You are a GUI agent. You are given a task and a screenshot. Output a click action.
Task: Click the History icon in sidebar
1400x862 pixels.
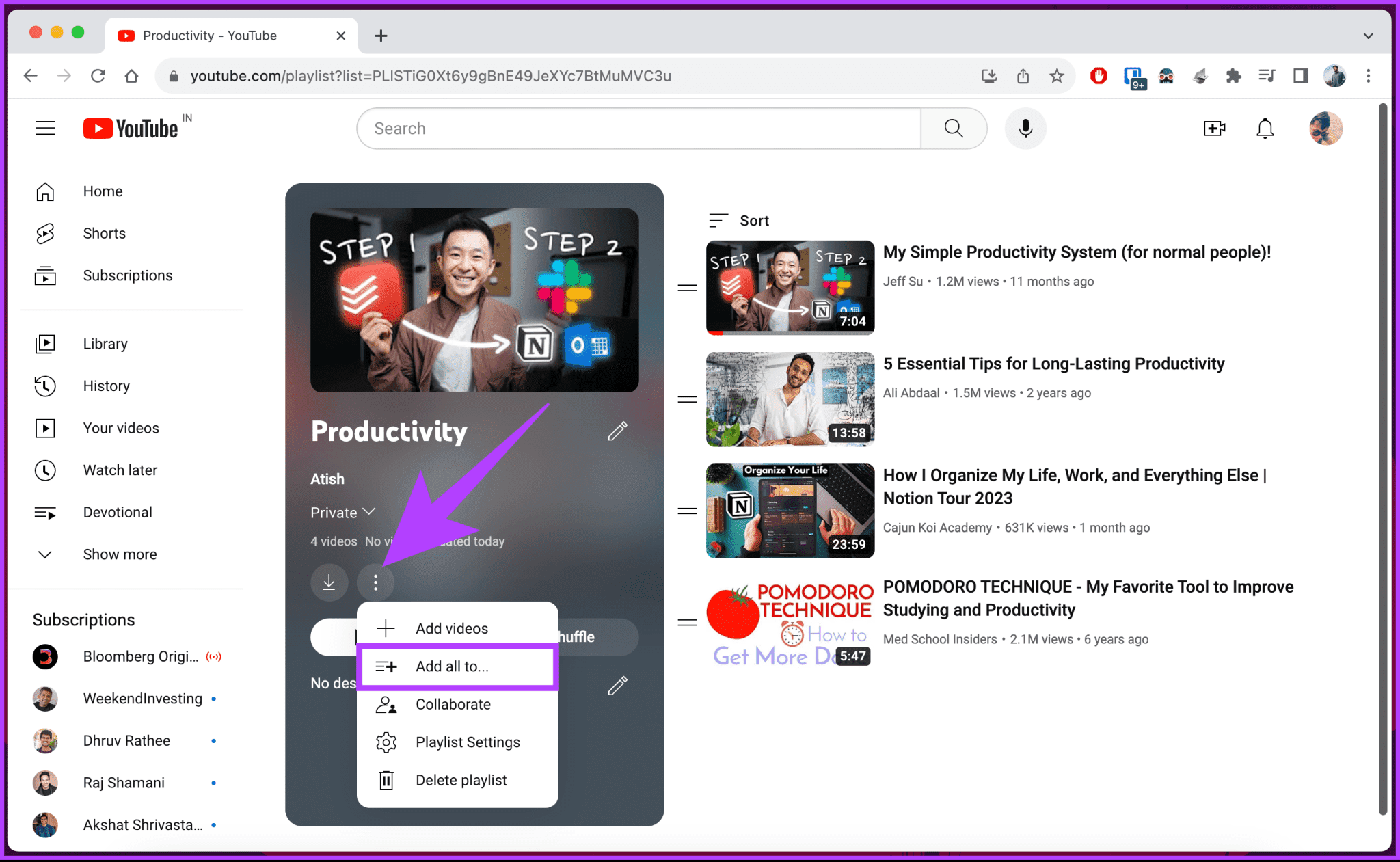click(x=46, y=385)
